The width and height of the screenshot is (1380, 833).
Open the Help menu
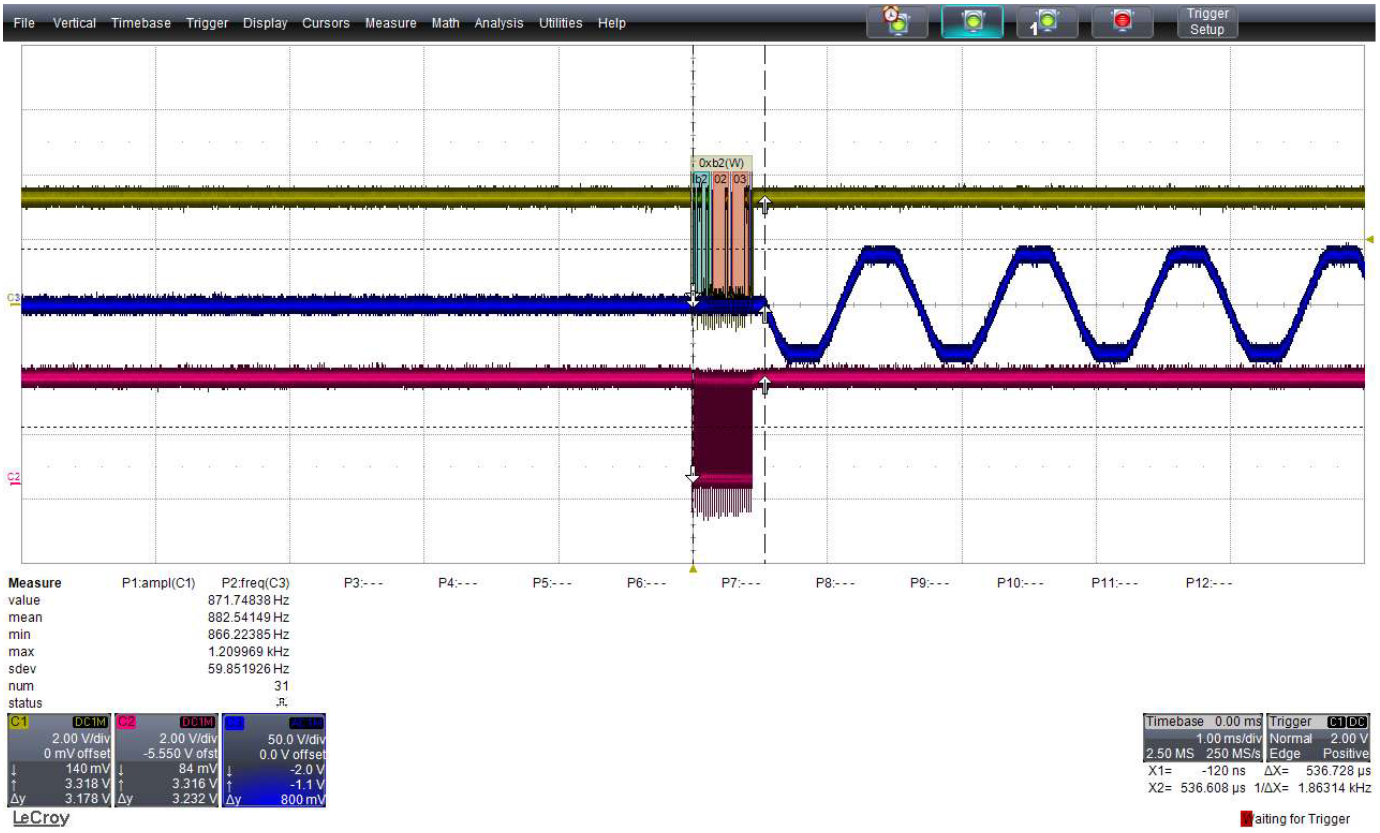tap(612, 23)
